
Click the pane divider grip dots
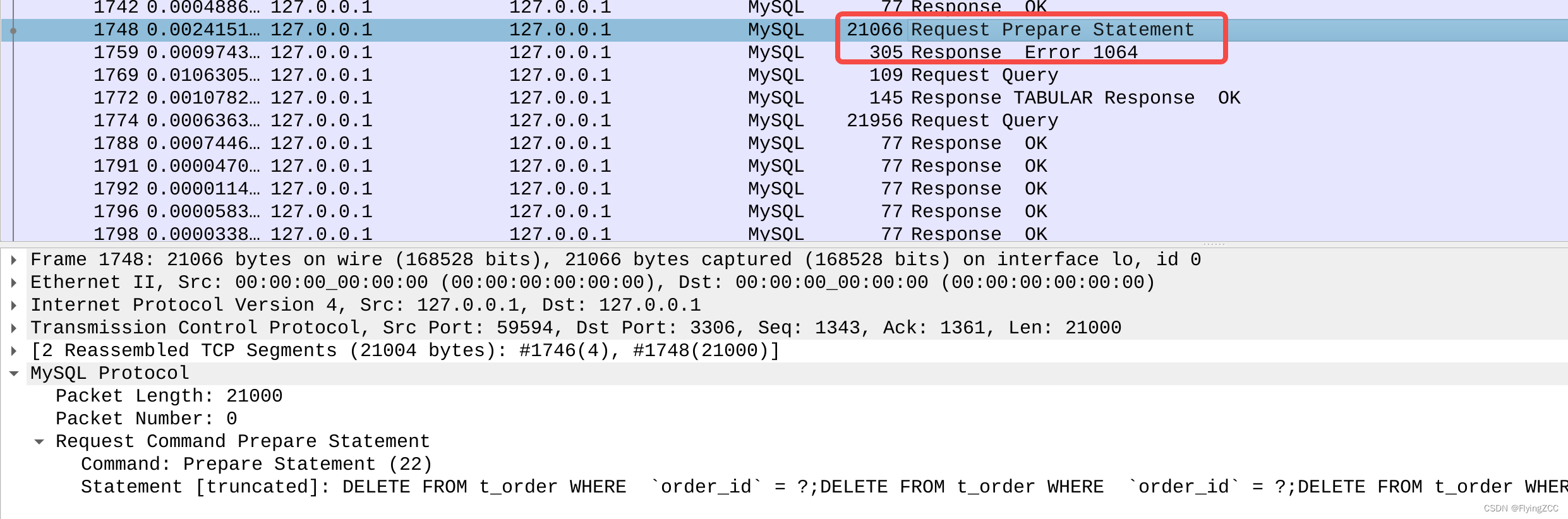tap(1214, 244)
